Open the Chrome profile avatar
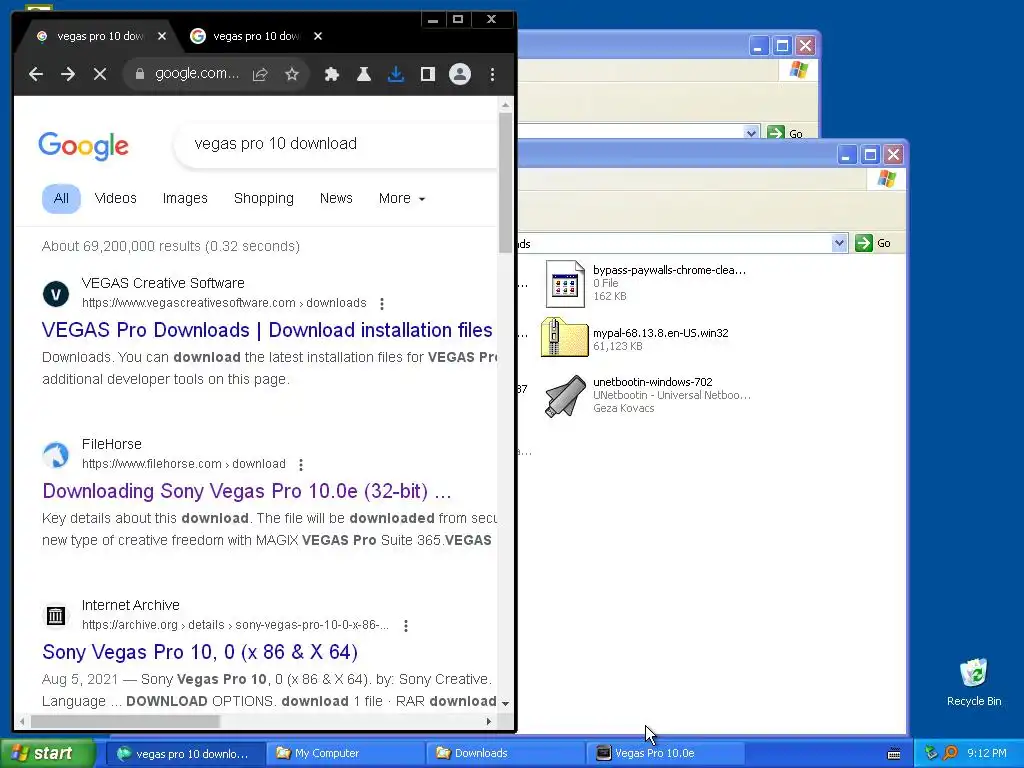The height and width of the screenshot is (768, 1024). (x=460, y=74)
